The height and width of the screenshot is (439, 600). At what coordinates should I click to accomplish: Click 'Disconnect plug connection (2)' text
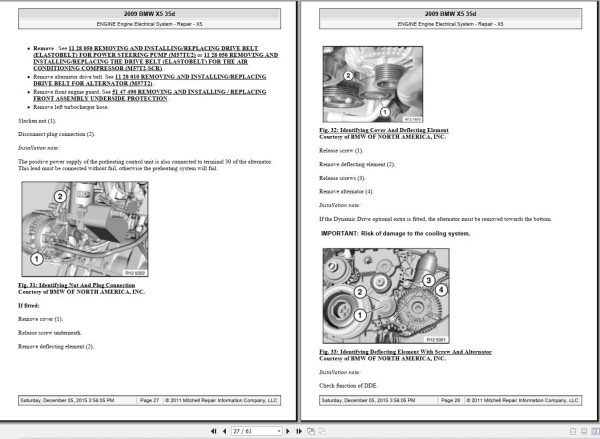(56, 134)
